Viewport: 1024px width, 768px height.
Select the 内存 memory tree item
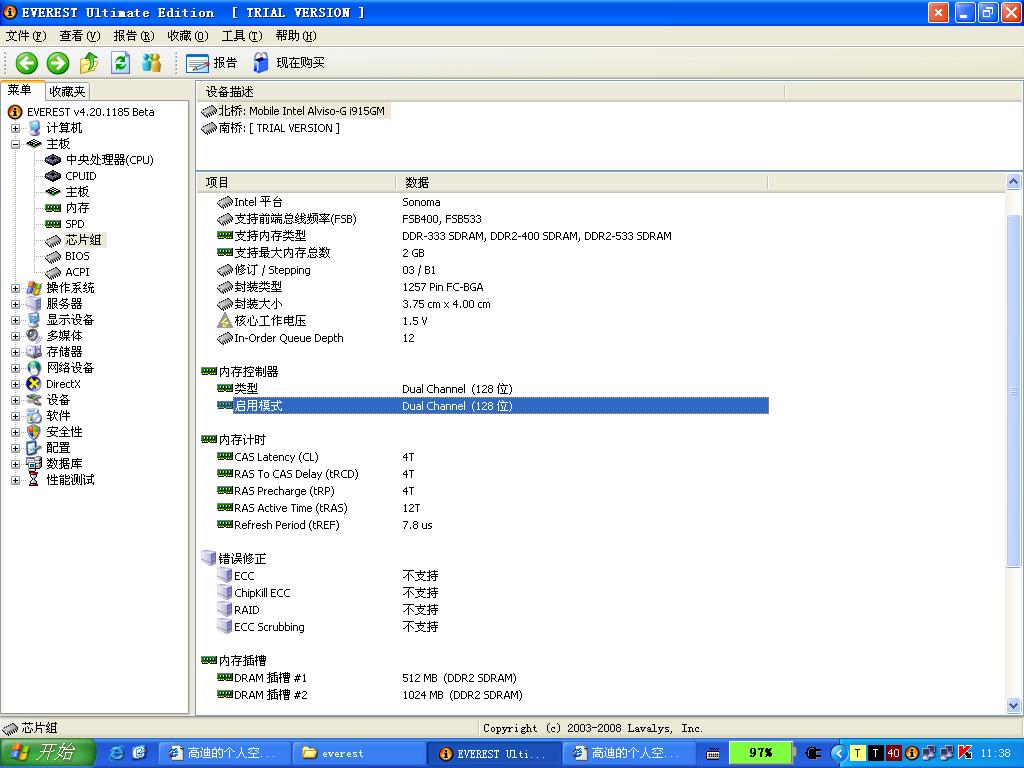point(77,208)
